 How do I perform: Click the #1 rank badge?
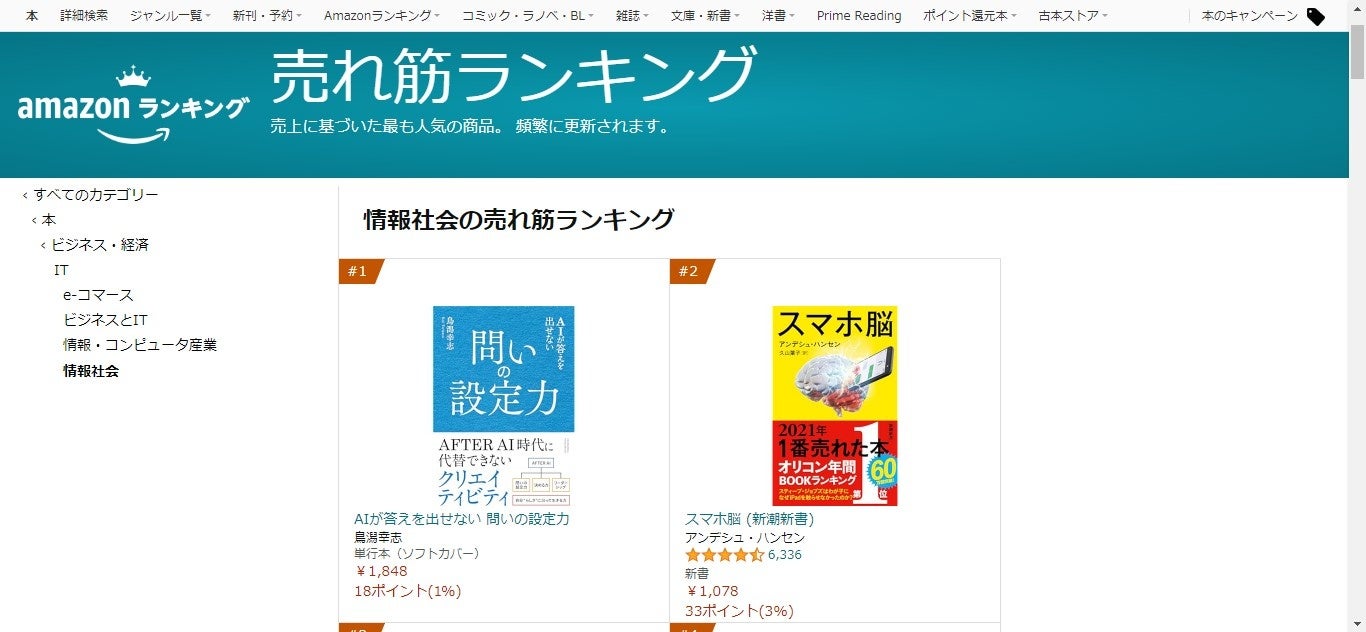tap(359, 271)
